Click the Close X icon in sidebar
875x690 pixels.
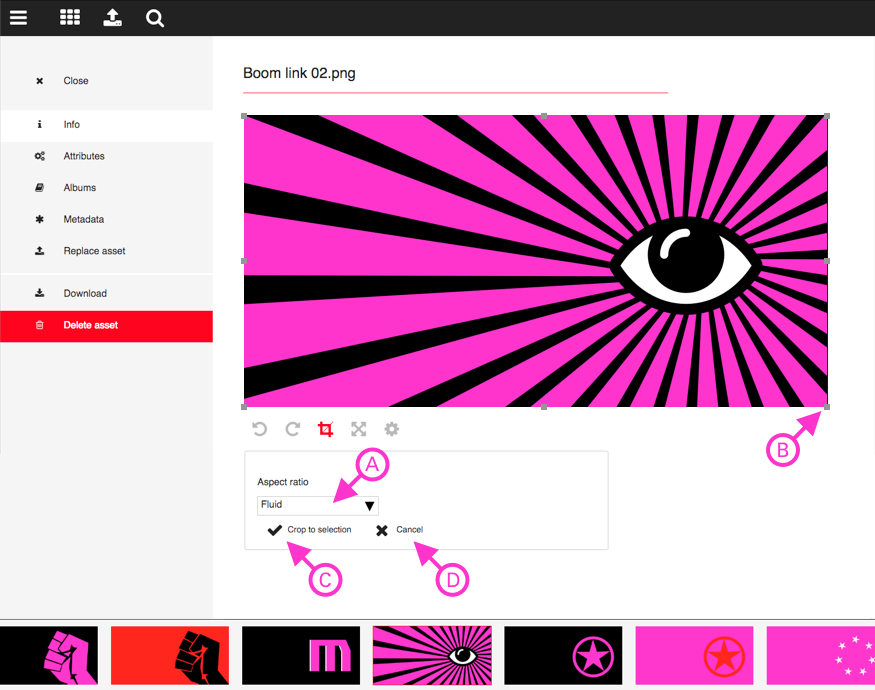[x=40, y=81]
